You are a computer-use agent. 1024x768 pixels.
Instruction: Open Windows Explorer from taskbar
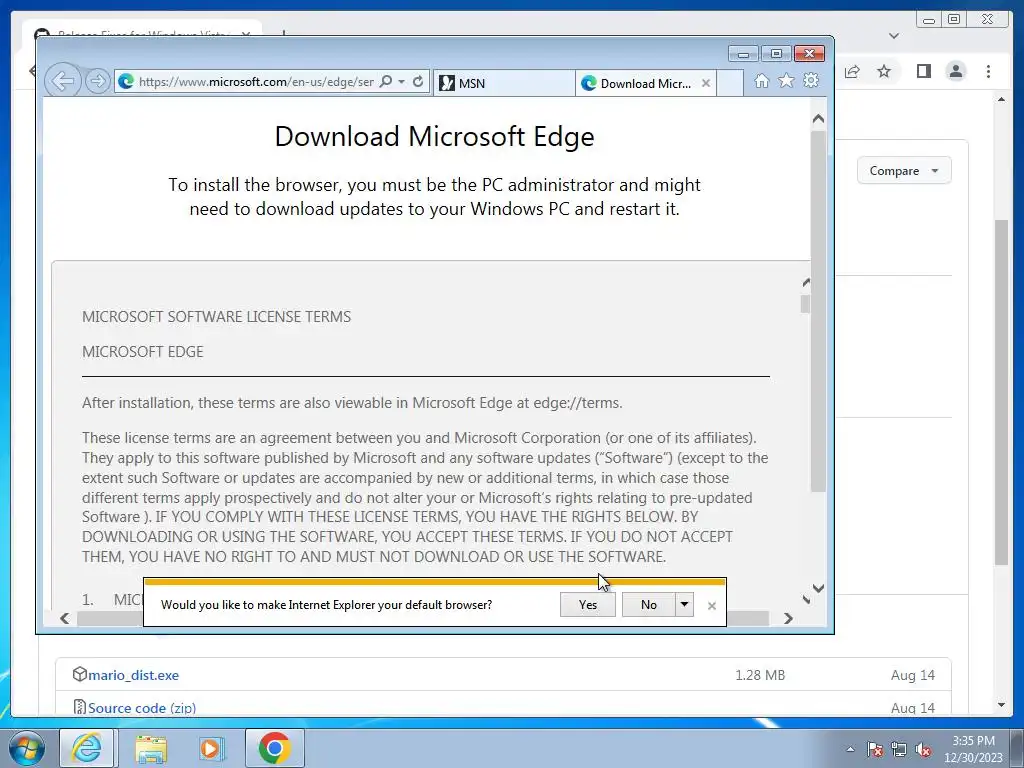(x=152, y=748)
